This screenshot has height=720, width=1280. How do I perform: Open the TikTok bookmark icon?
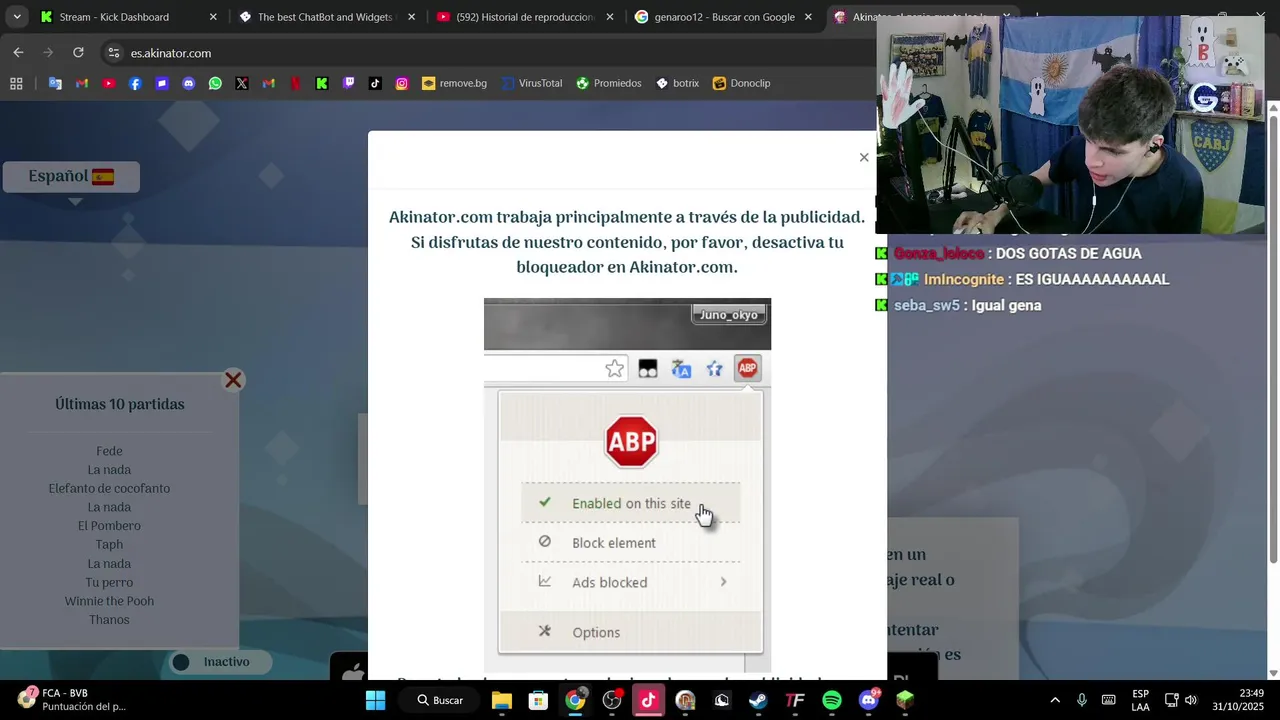coord(375,83)
